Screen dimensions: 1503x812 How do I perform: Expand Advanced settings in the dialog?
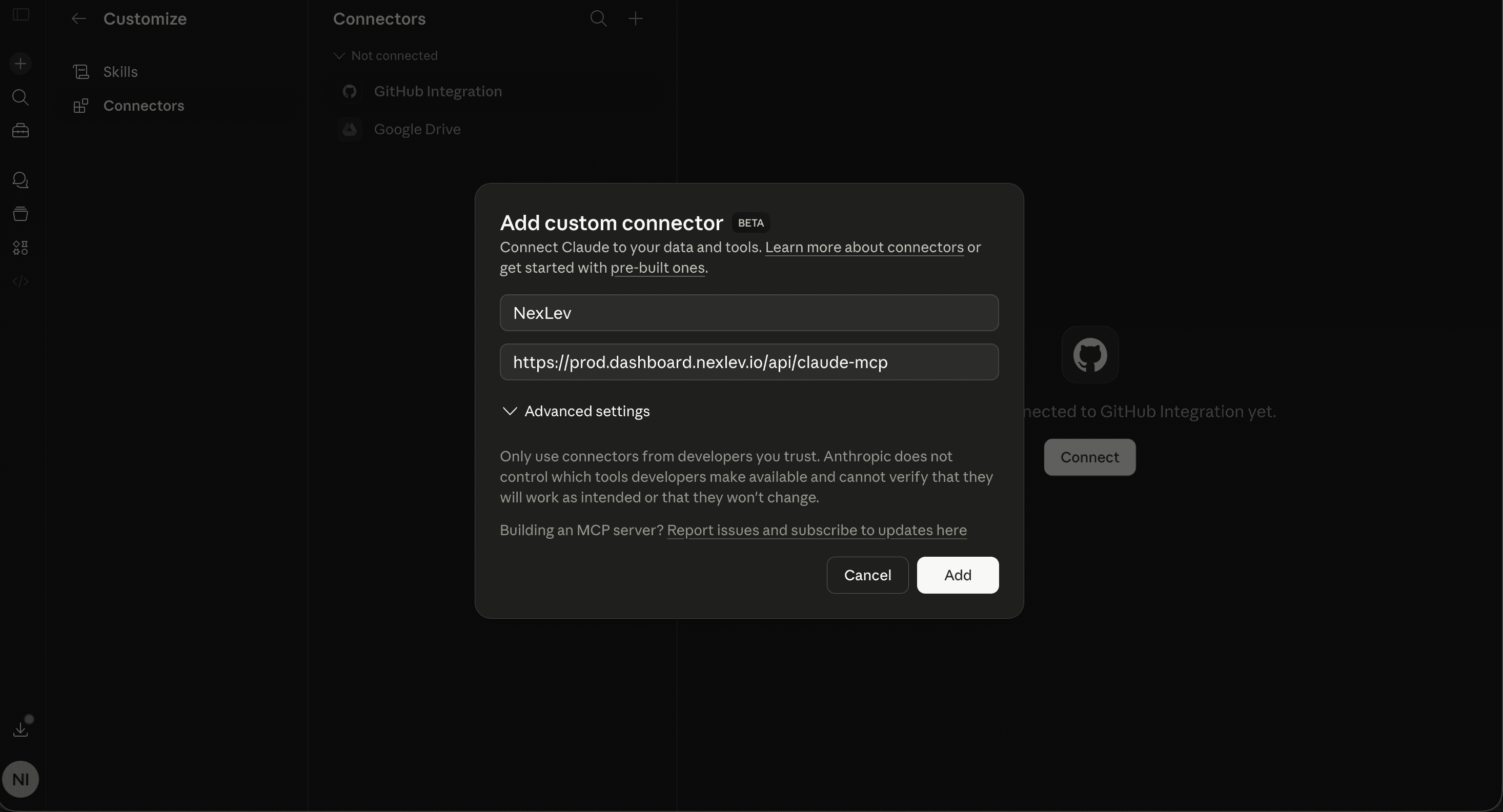click(576, 411)
